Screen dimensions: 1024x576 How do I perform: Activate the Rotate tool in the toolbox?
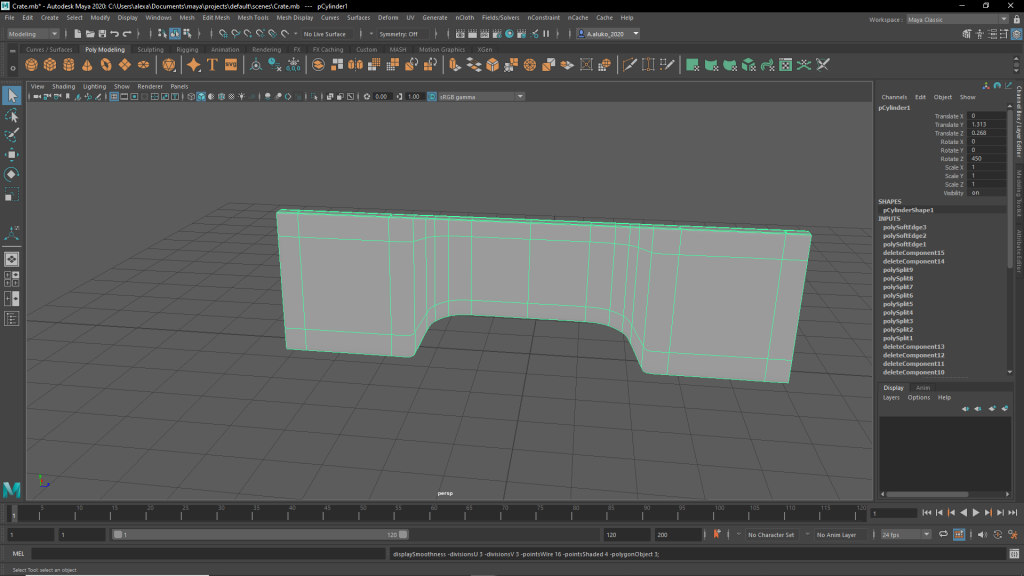click(12, 174)
